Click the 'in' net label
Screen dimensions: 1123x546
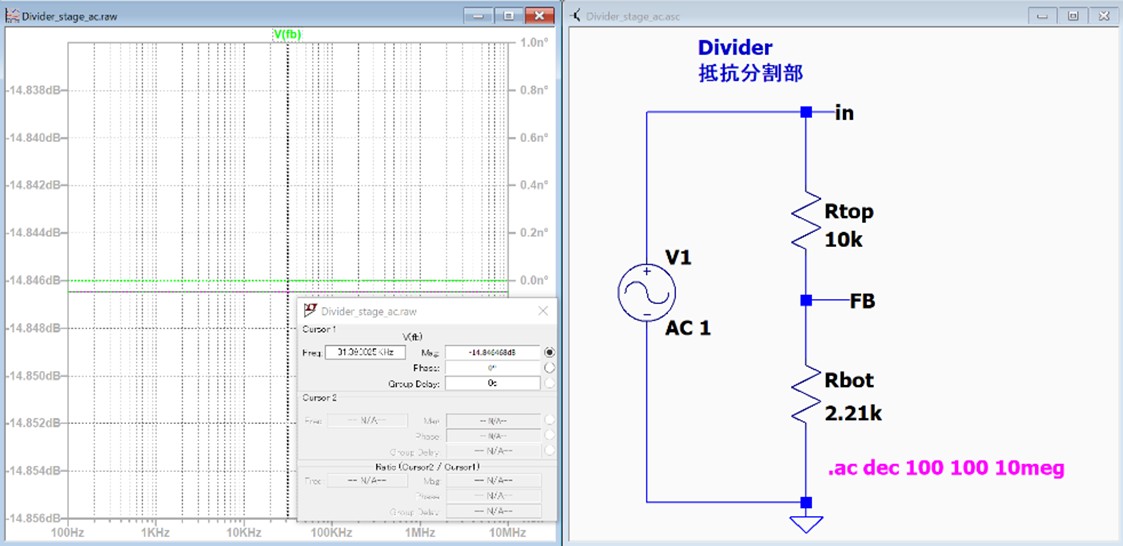(x=844, y=113)
